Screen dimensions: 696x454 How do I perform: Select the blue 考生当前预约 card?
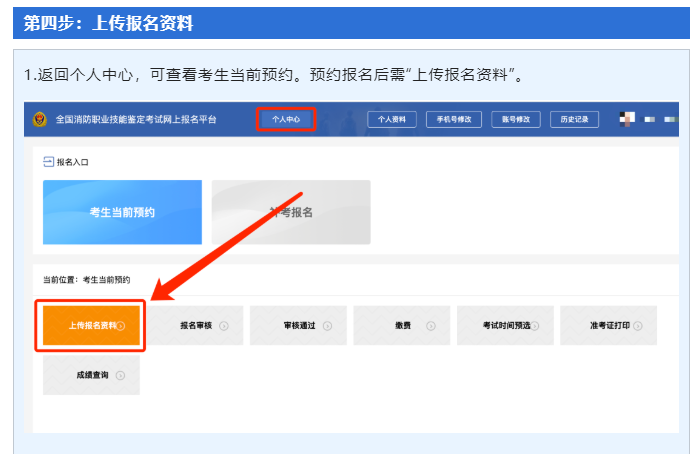pos(122,212)
